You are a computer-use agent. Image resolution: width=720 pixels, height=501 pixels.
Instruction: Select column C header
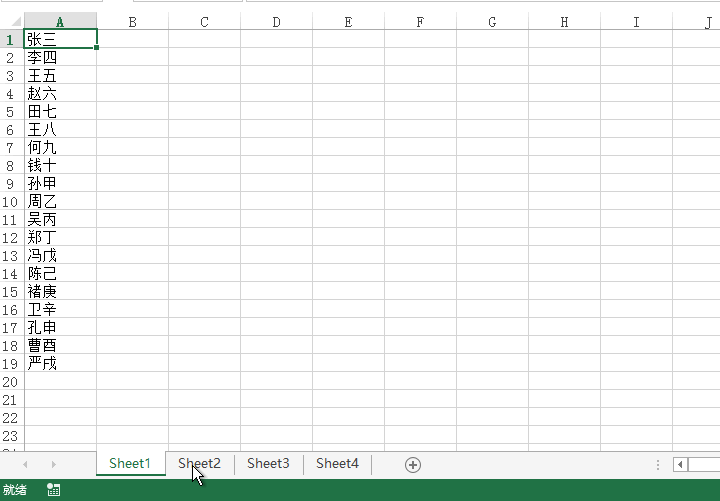pyautogui.click(x=204, y=22)
